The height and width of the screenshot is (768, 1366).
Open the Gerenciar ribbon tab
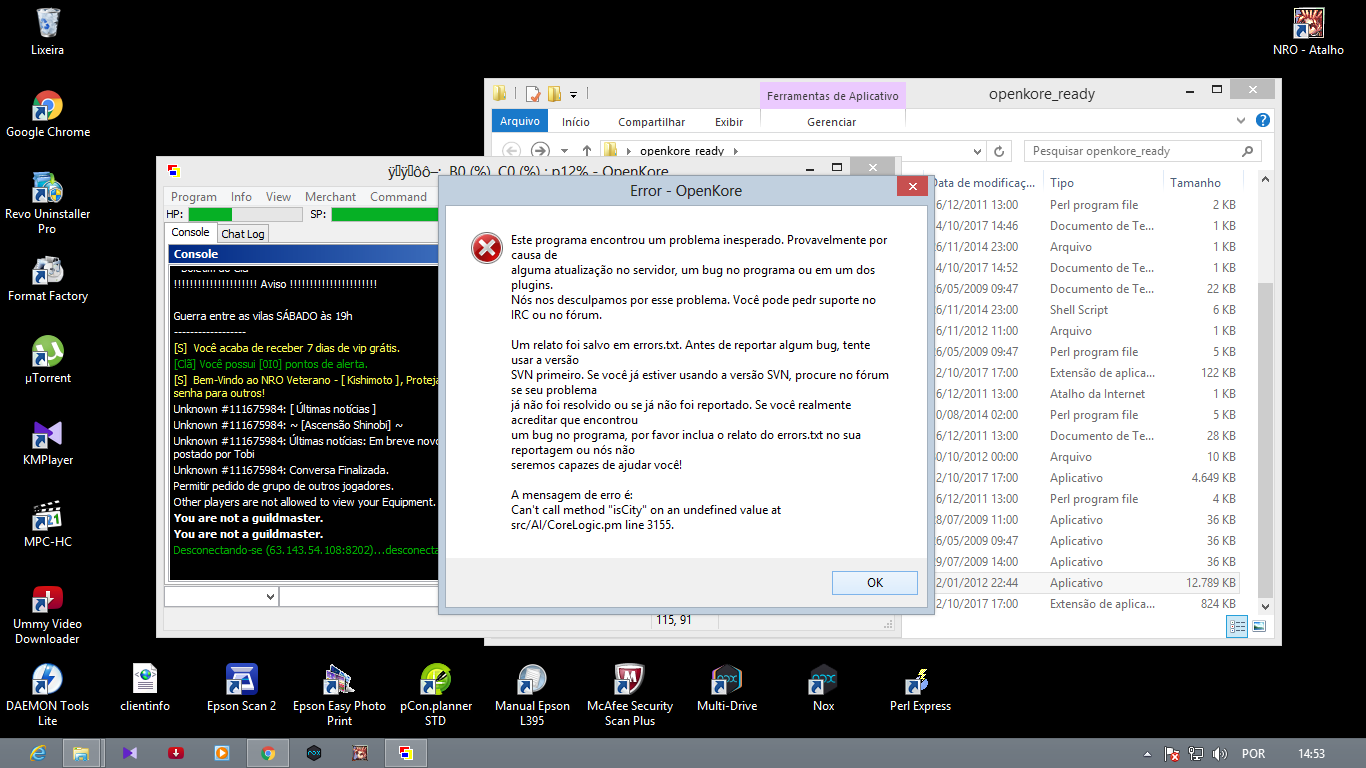832,122
